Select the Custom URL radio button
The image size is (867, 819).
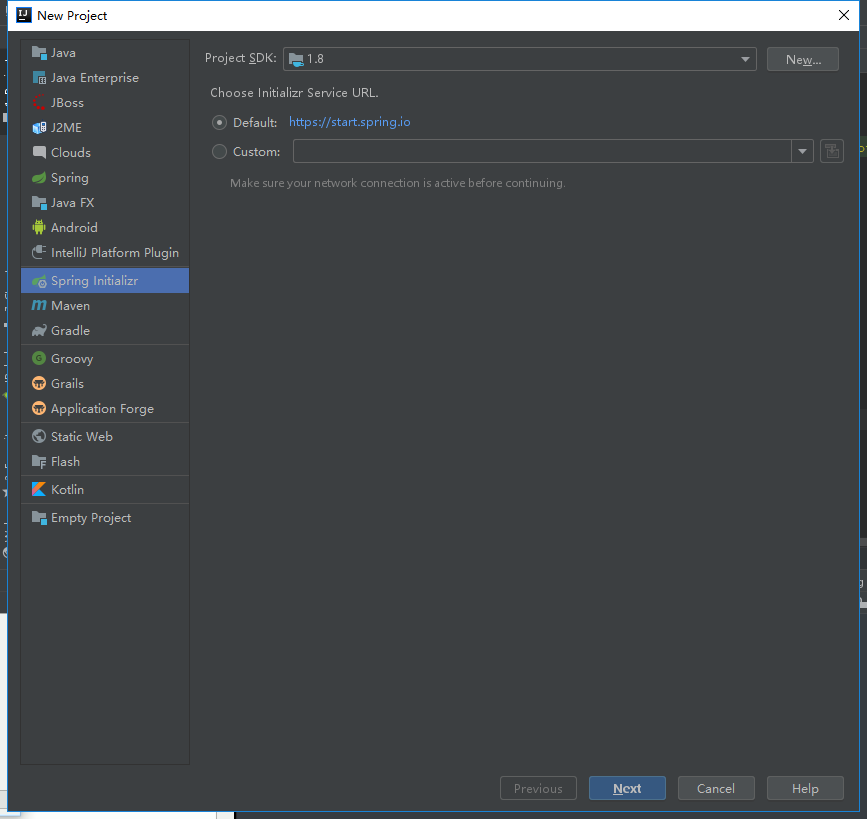tap(220, 152)
